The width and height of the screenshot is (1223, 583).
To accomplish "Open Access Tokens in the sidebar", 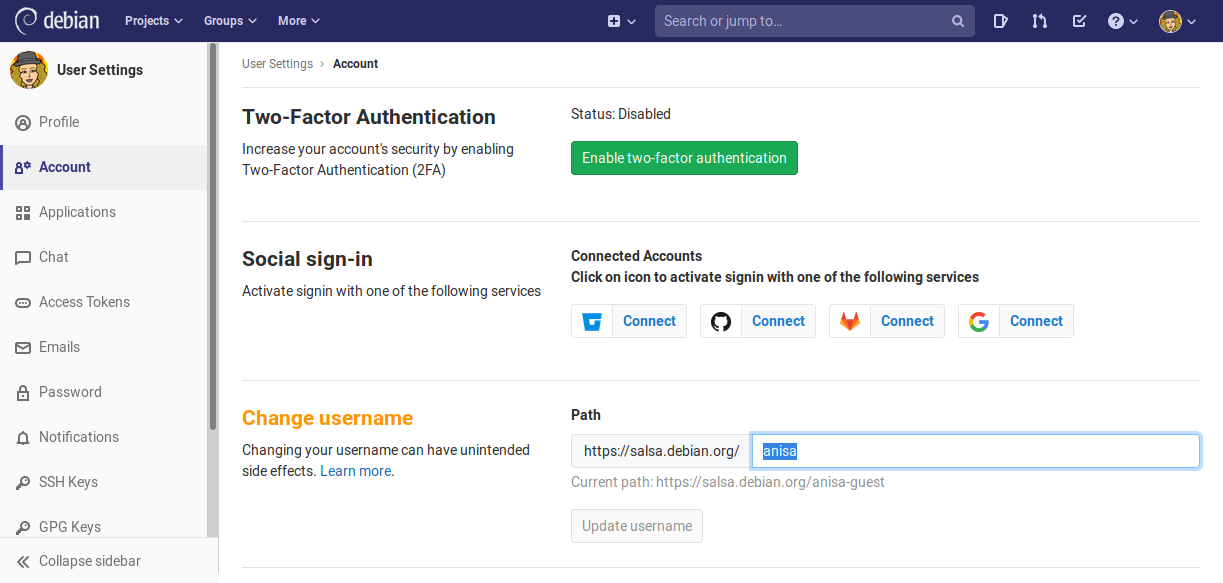I will coord(84,302).
